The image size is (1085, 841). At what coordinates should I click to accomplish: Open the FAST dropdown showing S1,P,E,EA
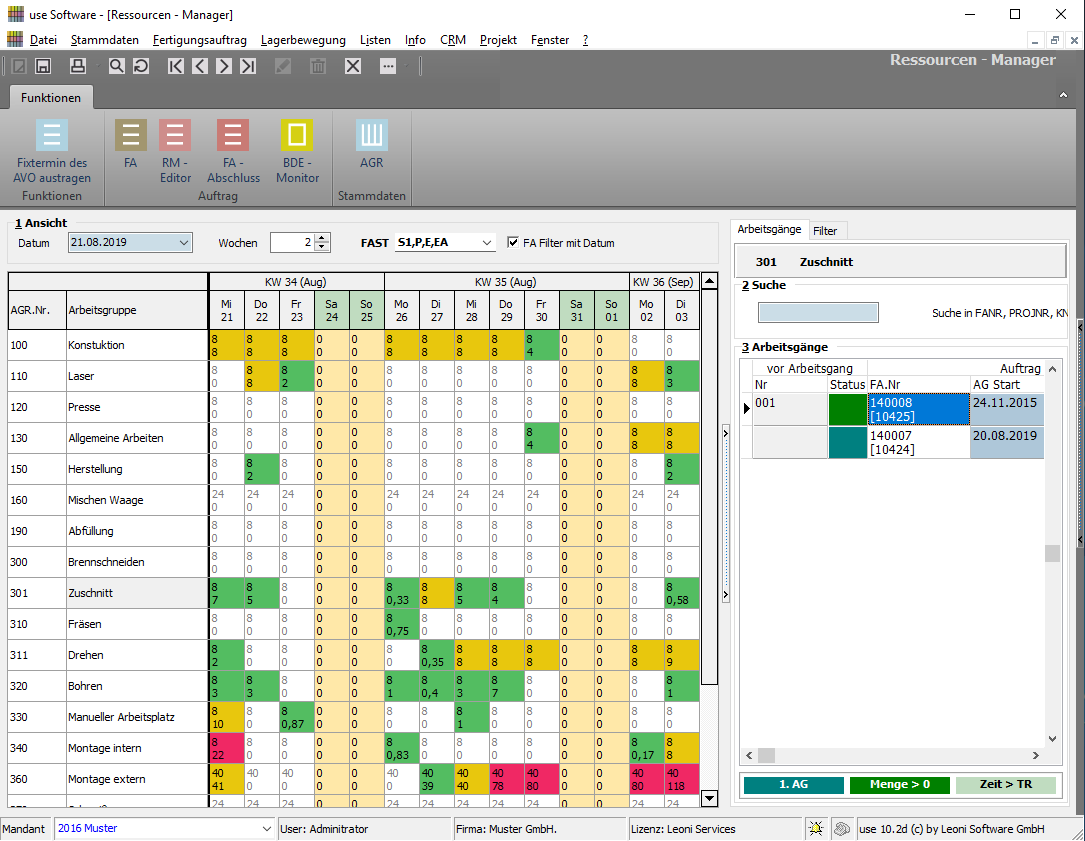point(486,243)
